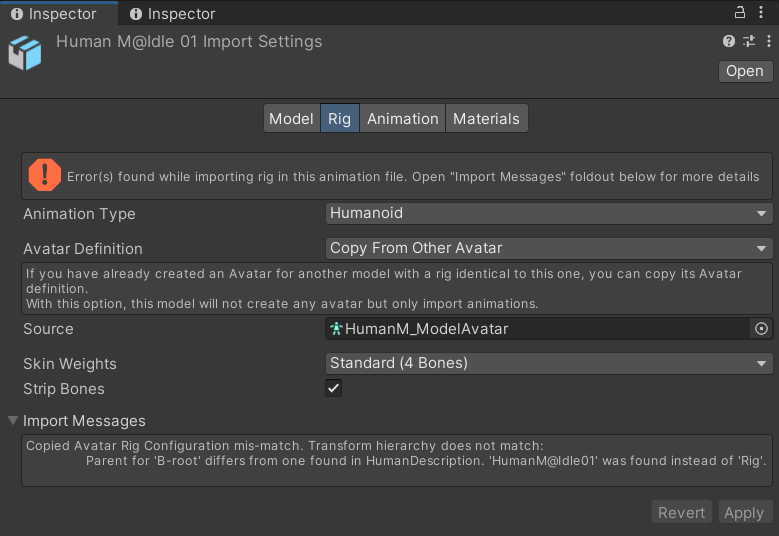The height and width of the screenshot is (536, 779).
Task: Click the Revert button
Action: coord(681,512)
